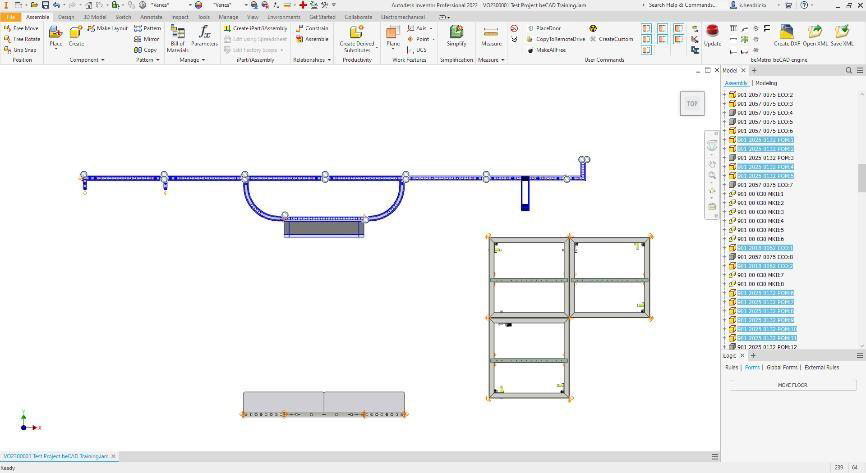Click the MOVE FLOOR form button
Screen dimensions: 866x473
tap(792, 384)
